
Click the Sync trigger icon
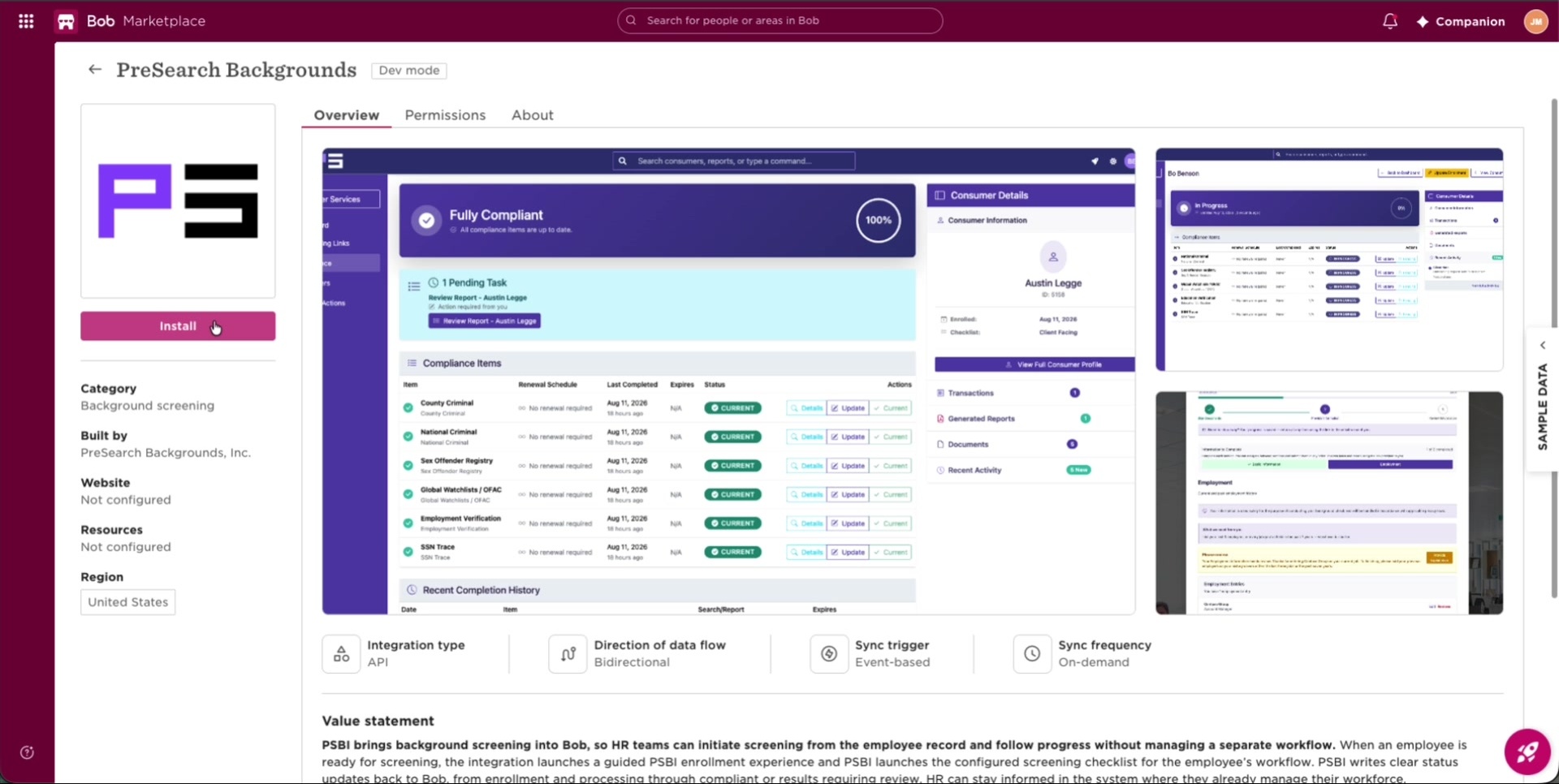[829, 654]
